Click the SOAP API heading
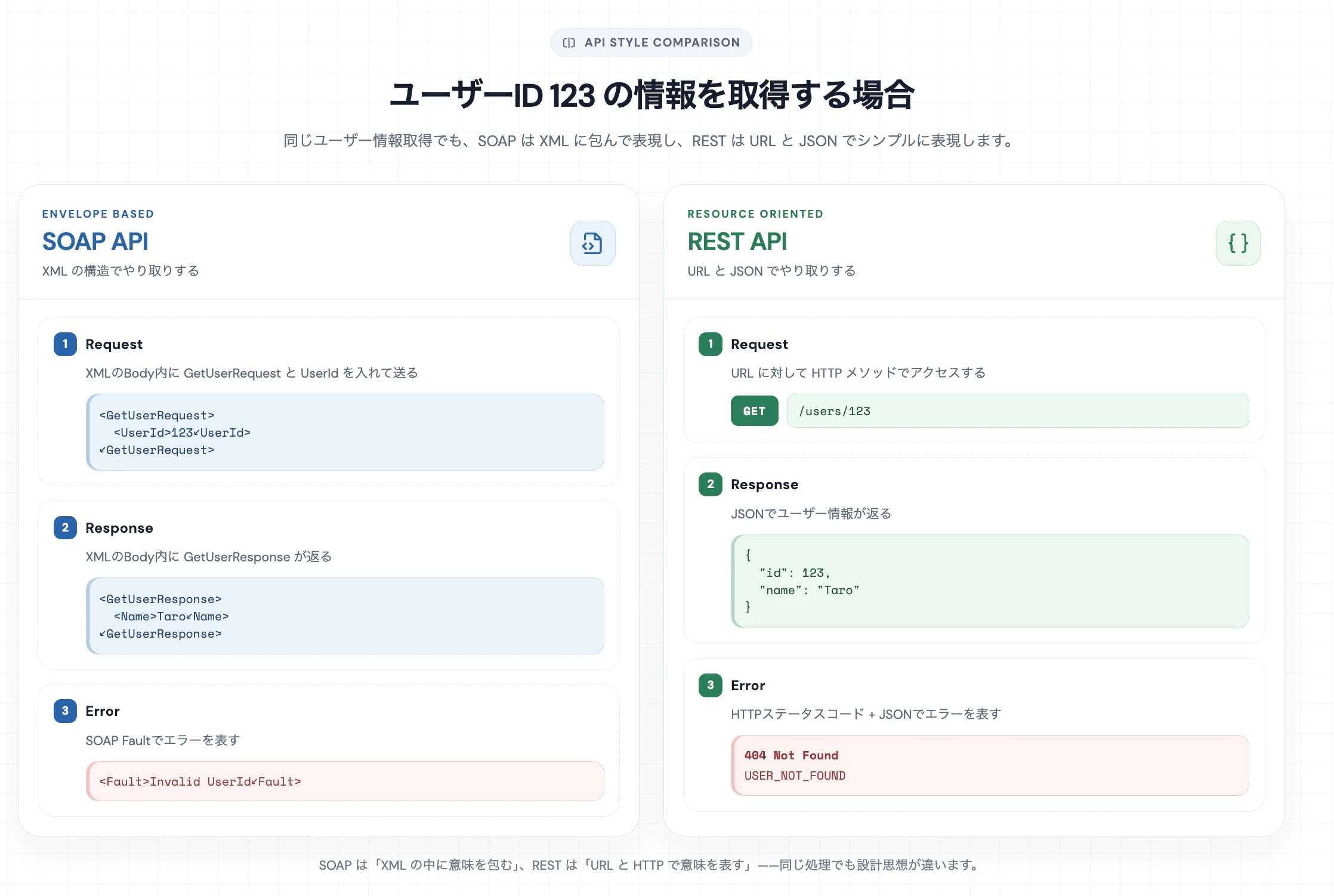Screen dimensions: 1334x896 click(95, 242)
